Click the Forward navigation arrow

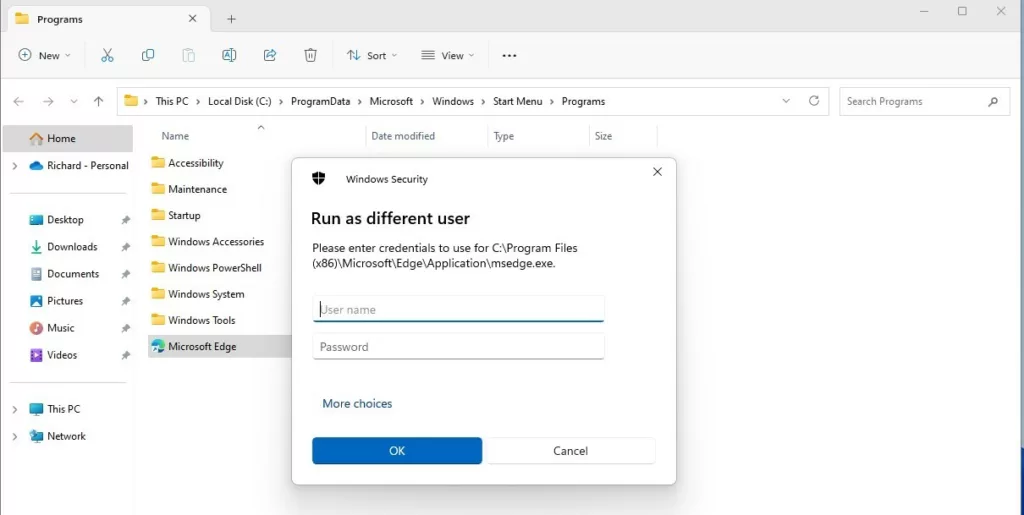pyautogui.click(x=48, y=101)
